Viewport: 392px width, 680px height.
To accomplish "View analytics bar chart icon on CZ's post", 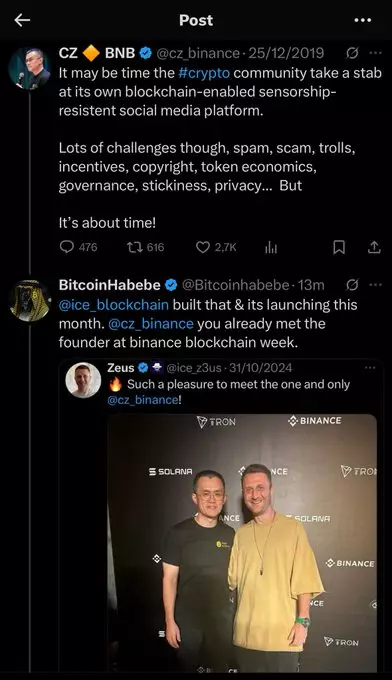I will 271,248.
